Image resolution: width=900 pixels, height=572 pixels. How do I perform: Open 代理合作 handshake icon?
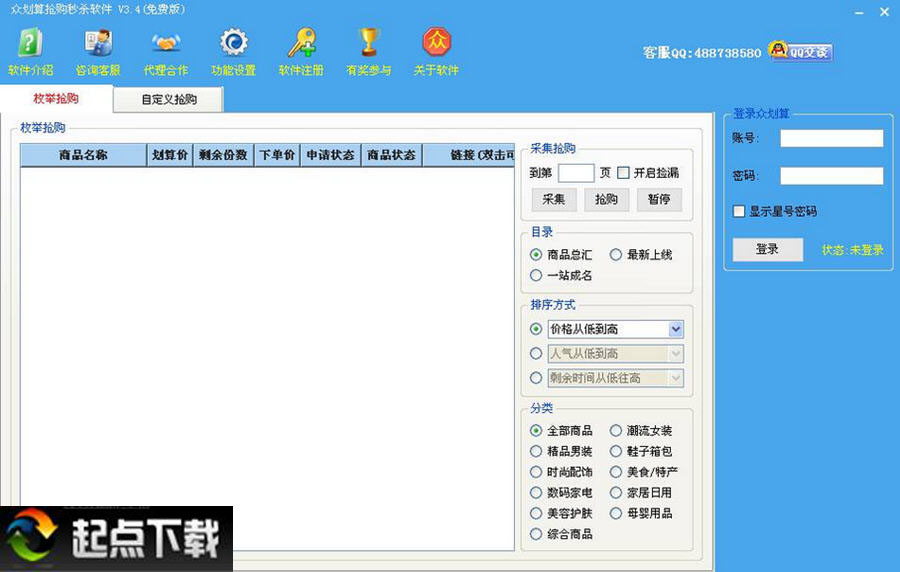tap(166, 43)
